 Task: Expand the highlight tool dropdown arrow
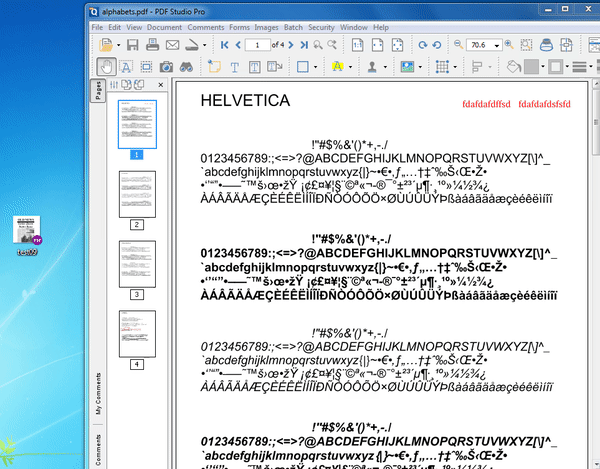[350, 67]
